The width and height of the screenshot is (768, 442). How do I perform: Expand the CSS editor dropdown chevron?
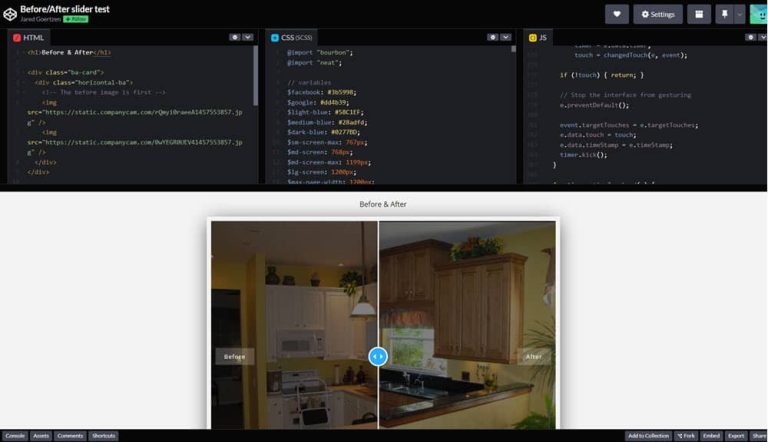505,37
